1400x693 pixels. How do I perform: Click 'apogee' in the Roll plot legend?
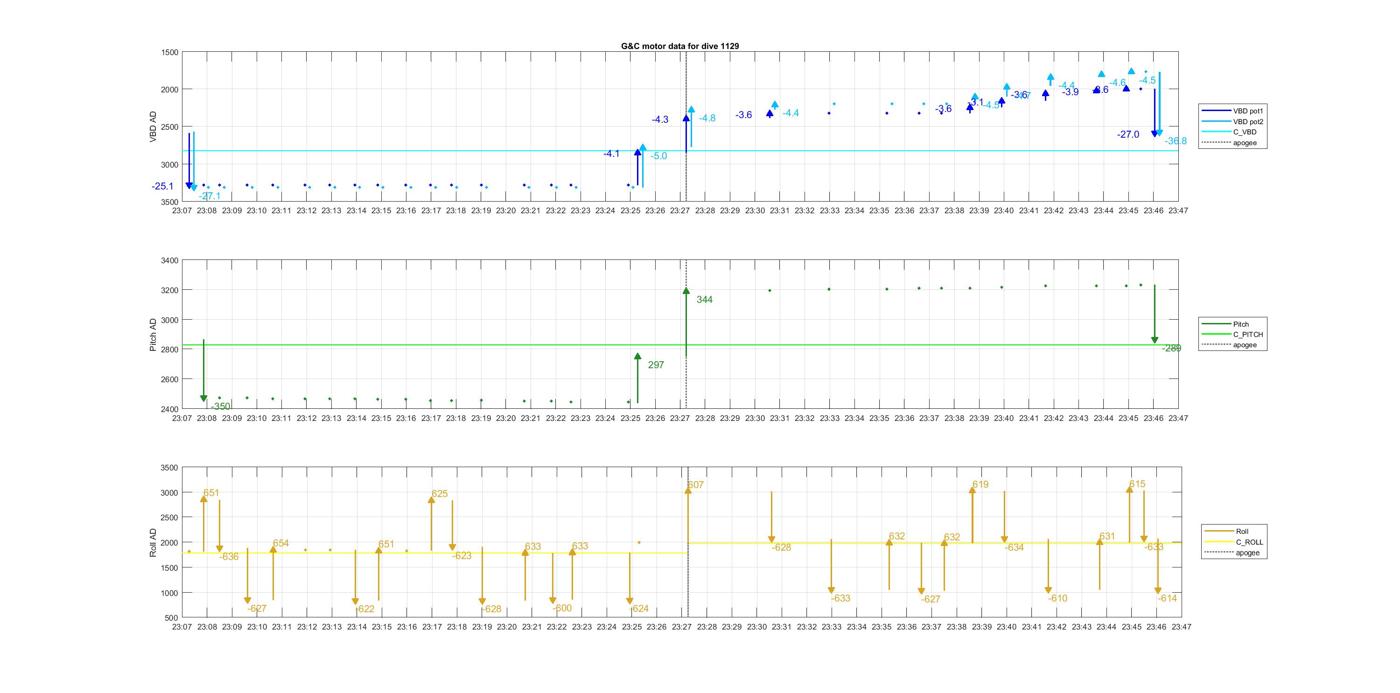(x=1247, y=552)
